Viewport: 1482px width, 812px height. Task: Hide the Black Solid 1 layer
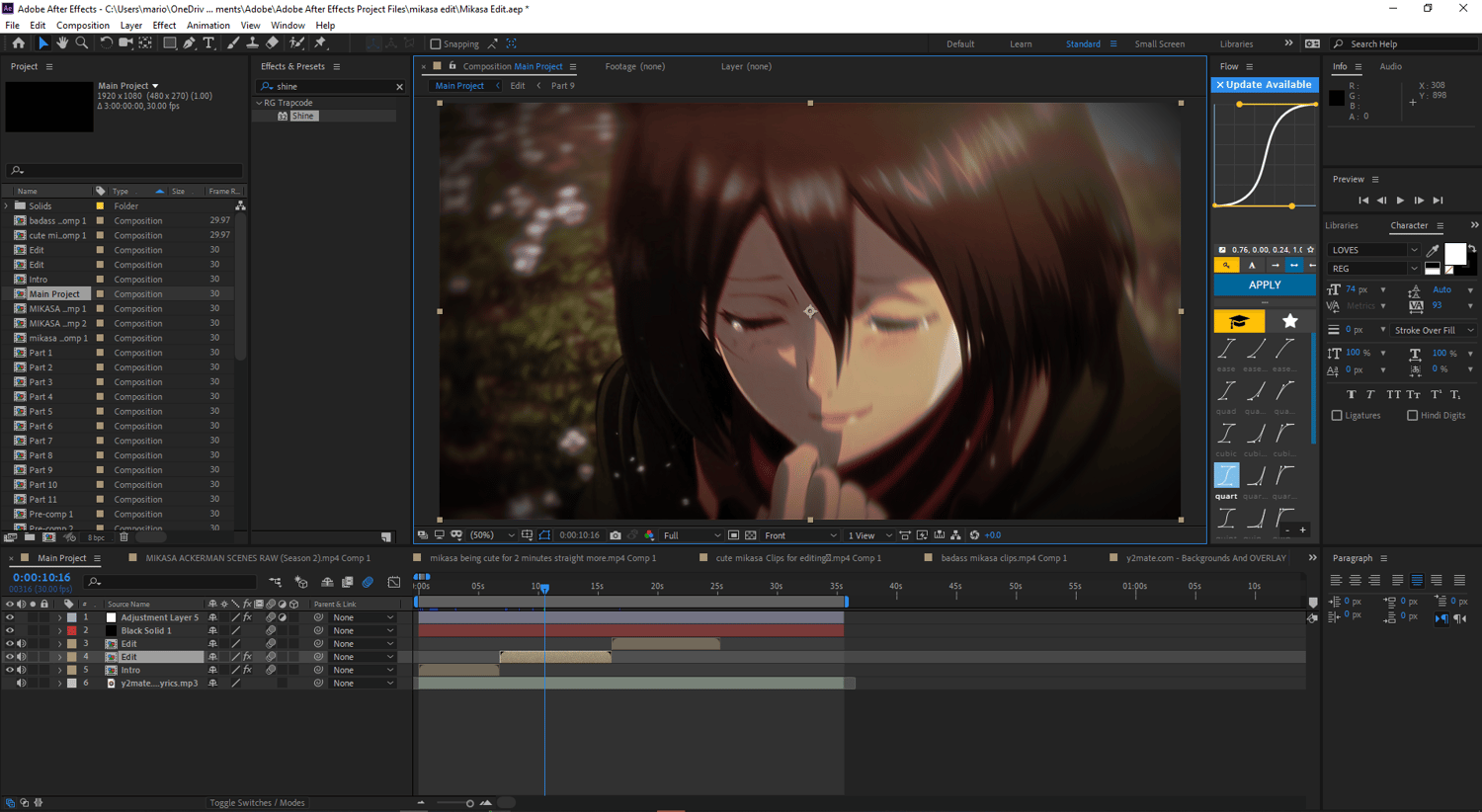(10, 630)
